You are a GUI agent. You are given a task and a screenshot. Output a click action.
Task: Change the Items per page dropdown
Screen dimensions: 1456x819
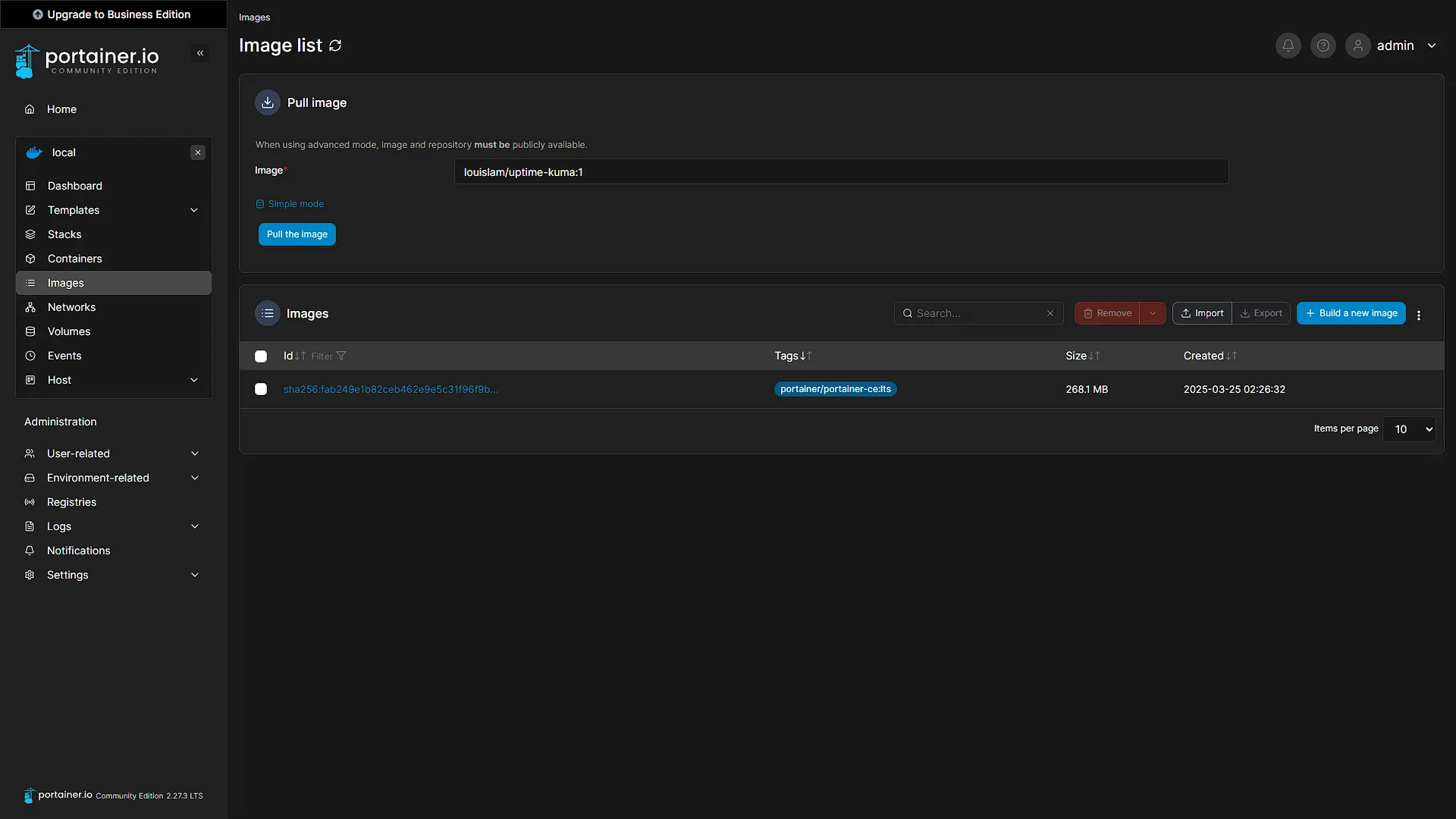tap(1409, 429)
